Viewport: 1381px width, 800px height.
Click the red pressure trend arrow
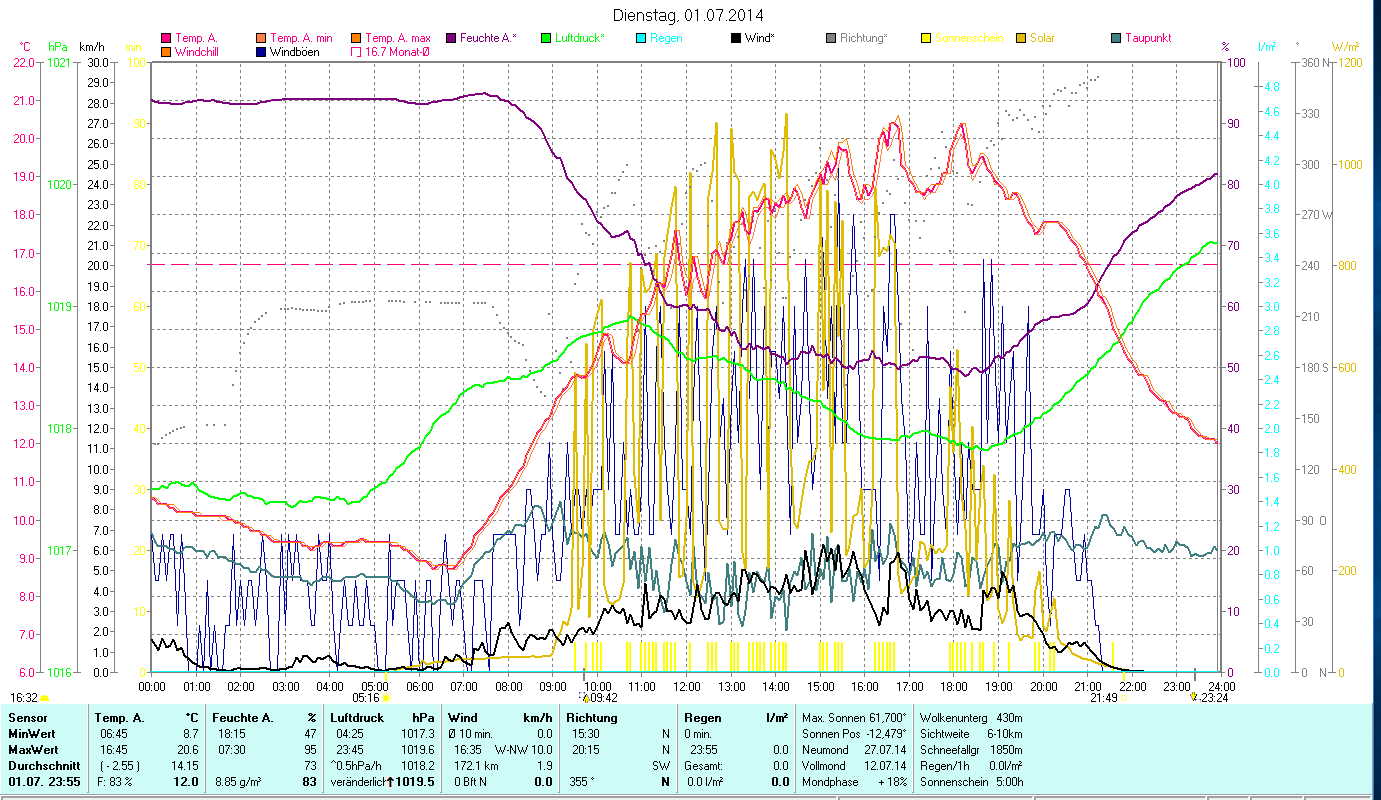point(390,782)
